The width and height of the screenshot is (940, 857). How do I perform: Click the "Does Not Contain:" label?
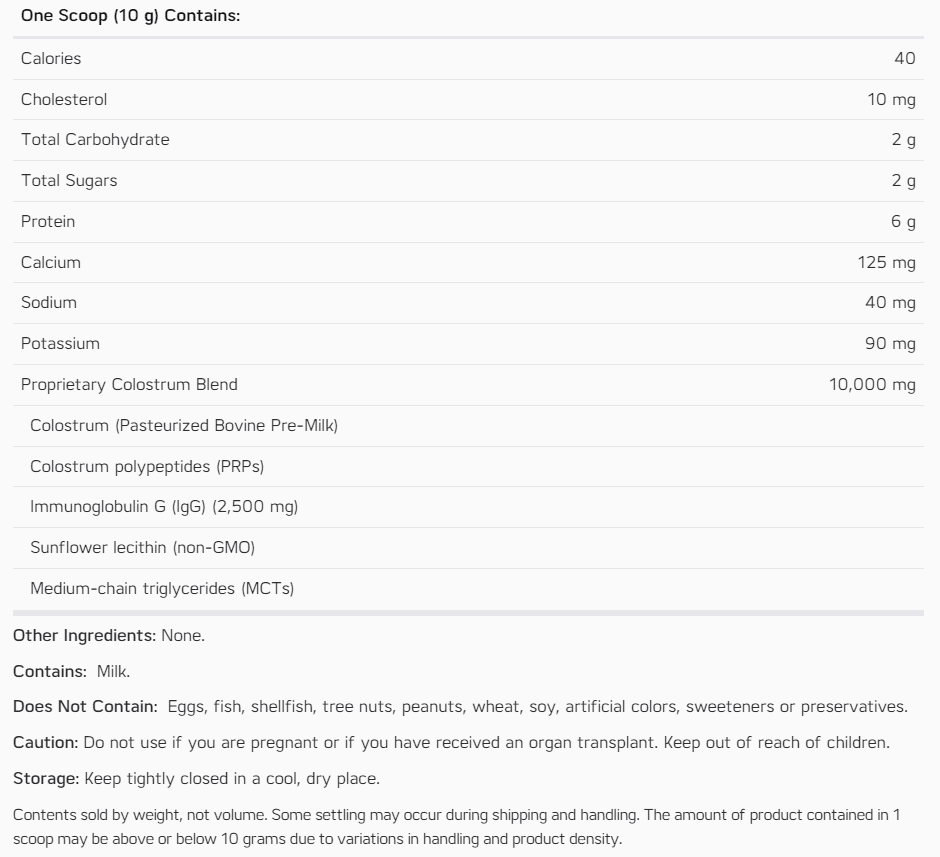[85, 707]
